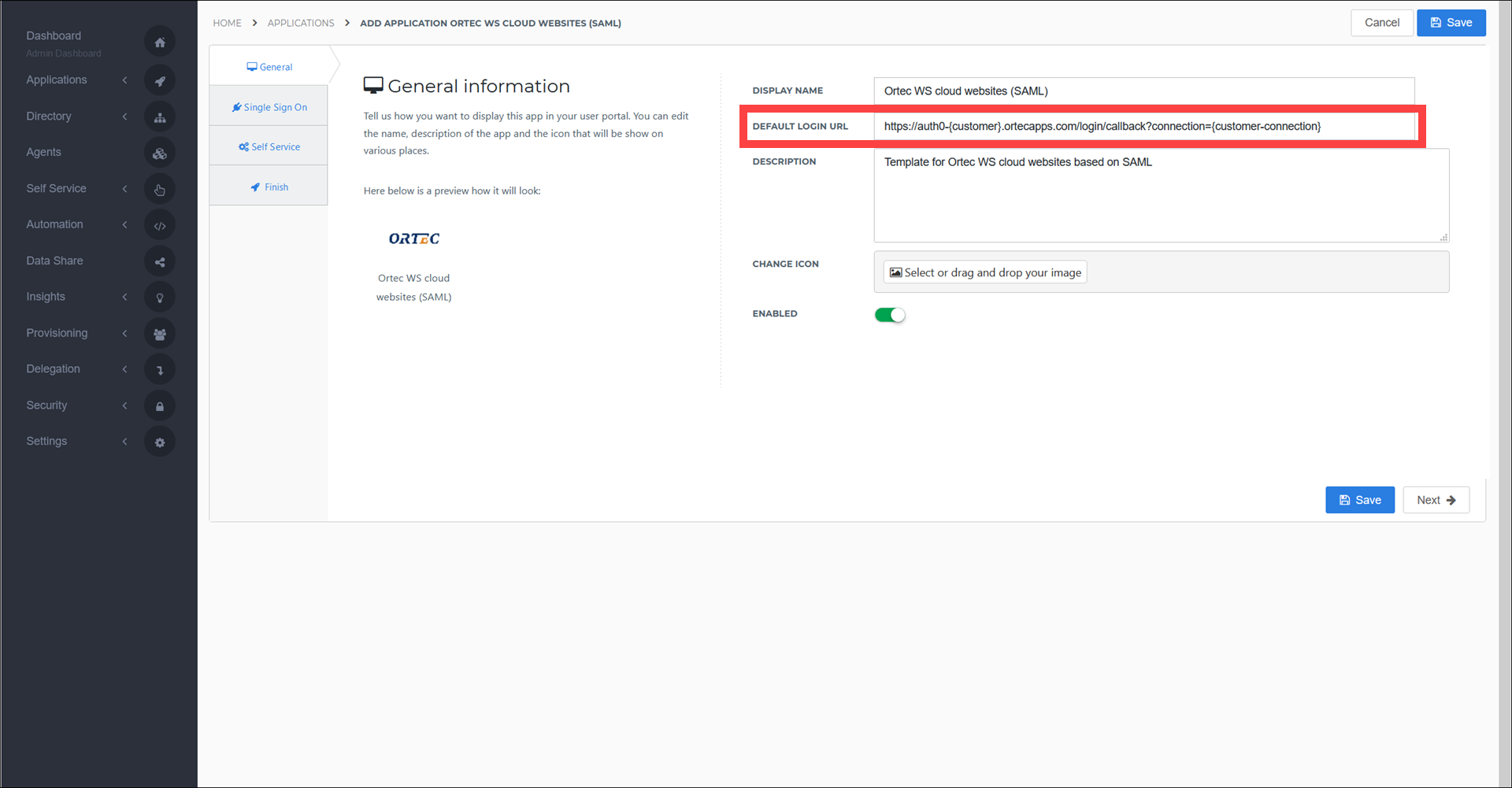Expand the Provisioning menu chevron
Image resolution: width=1512 pixels, height=788 pixels.
(124, 333)
